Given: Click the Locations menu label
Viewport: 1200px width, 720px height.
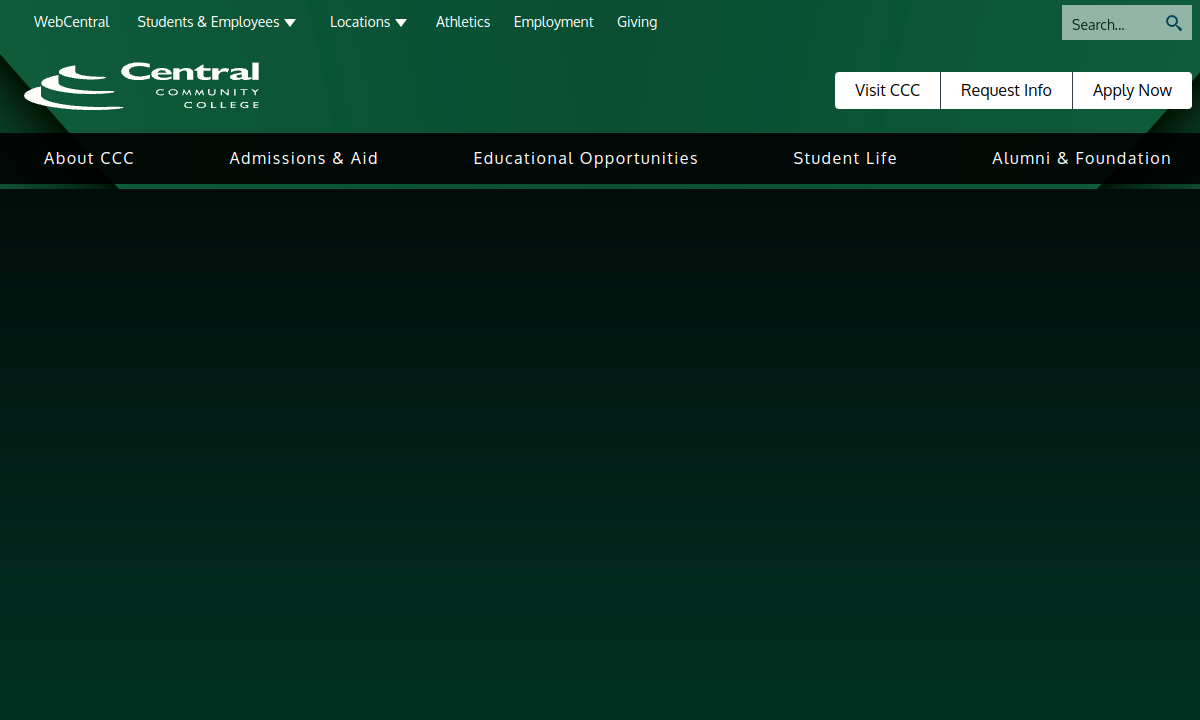Looking at the screenshot, I should 360,22.
